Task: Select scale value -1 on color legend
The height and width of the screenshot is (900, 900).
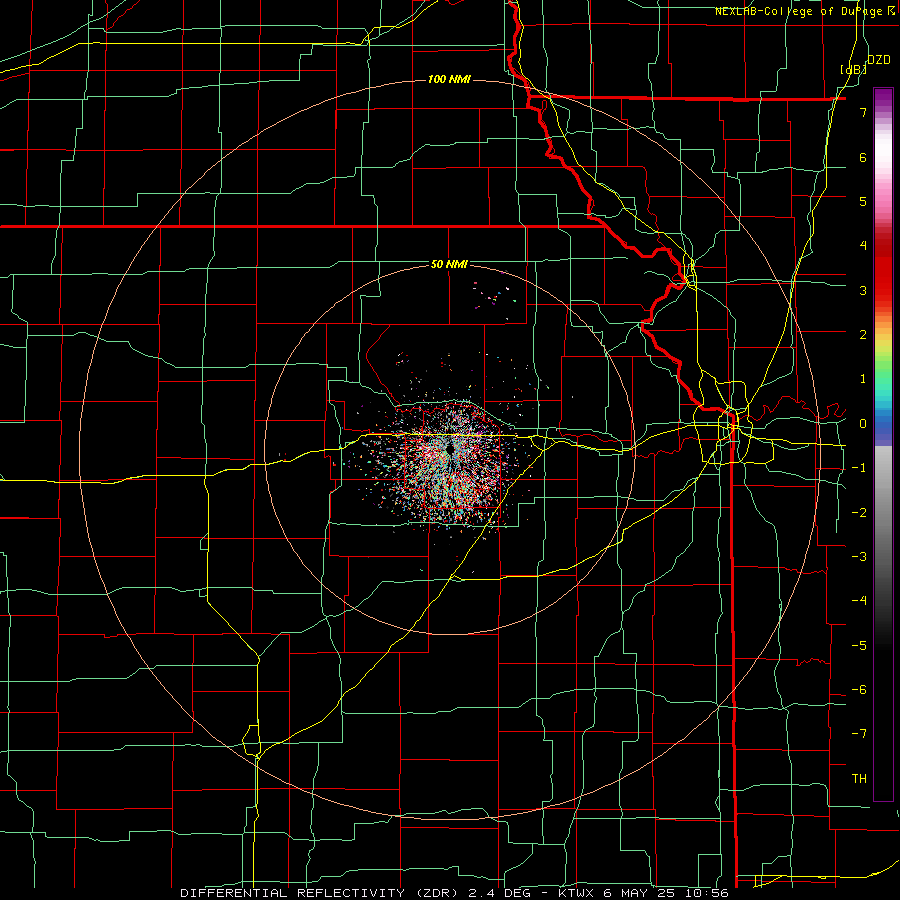Action: click(859, 468)
